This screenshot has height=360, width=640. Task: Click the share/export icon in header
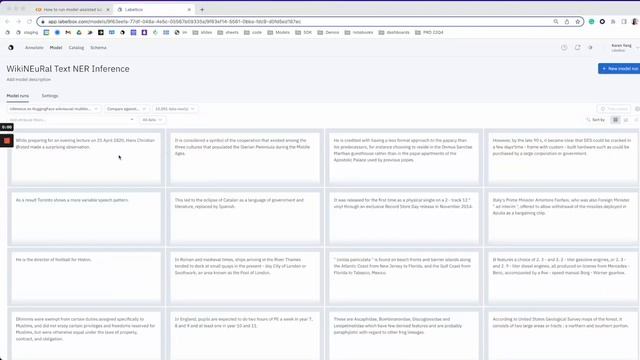[578, 48]
